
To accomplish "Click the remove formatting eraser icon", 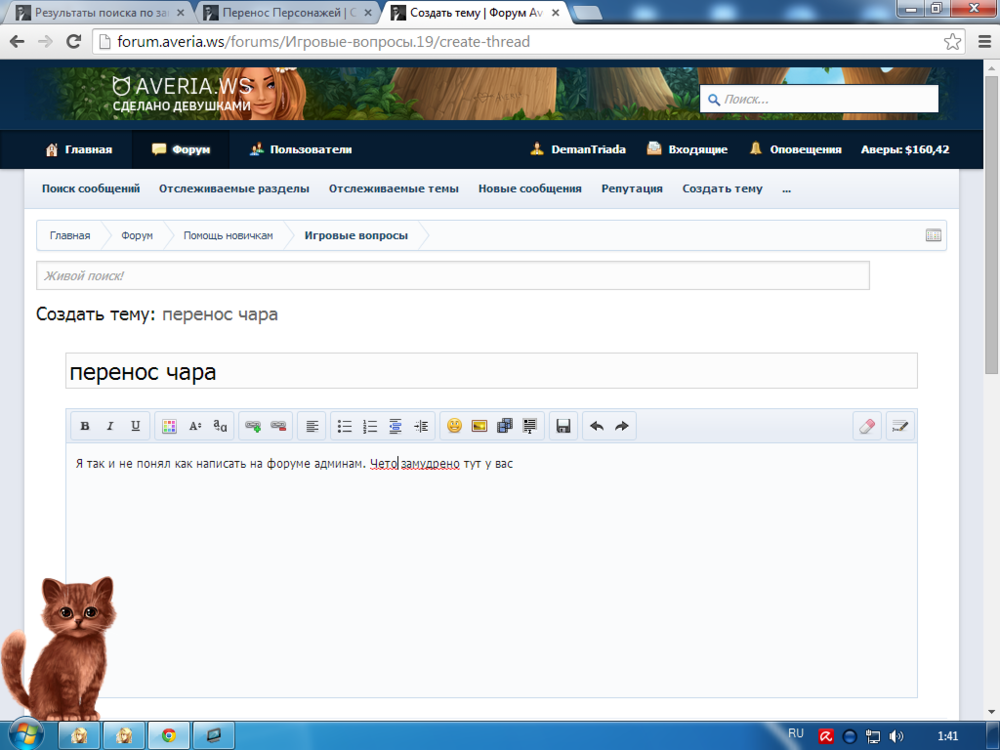I will (x=867, y=426).
